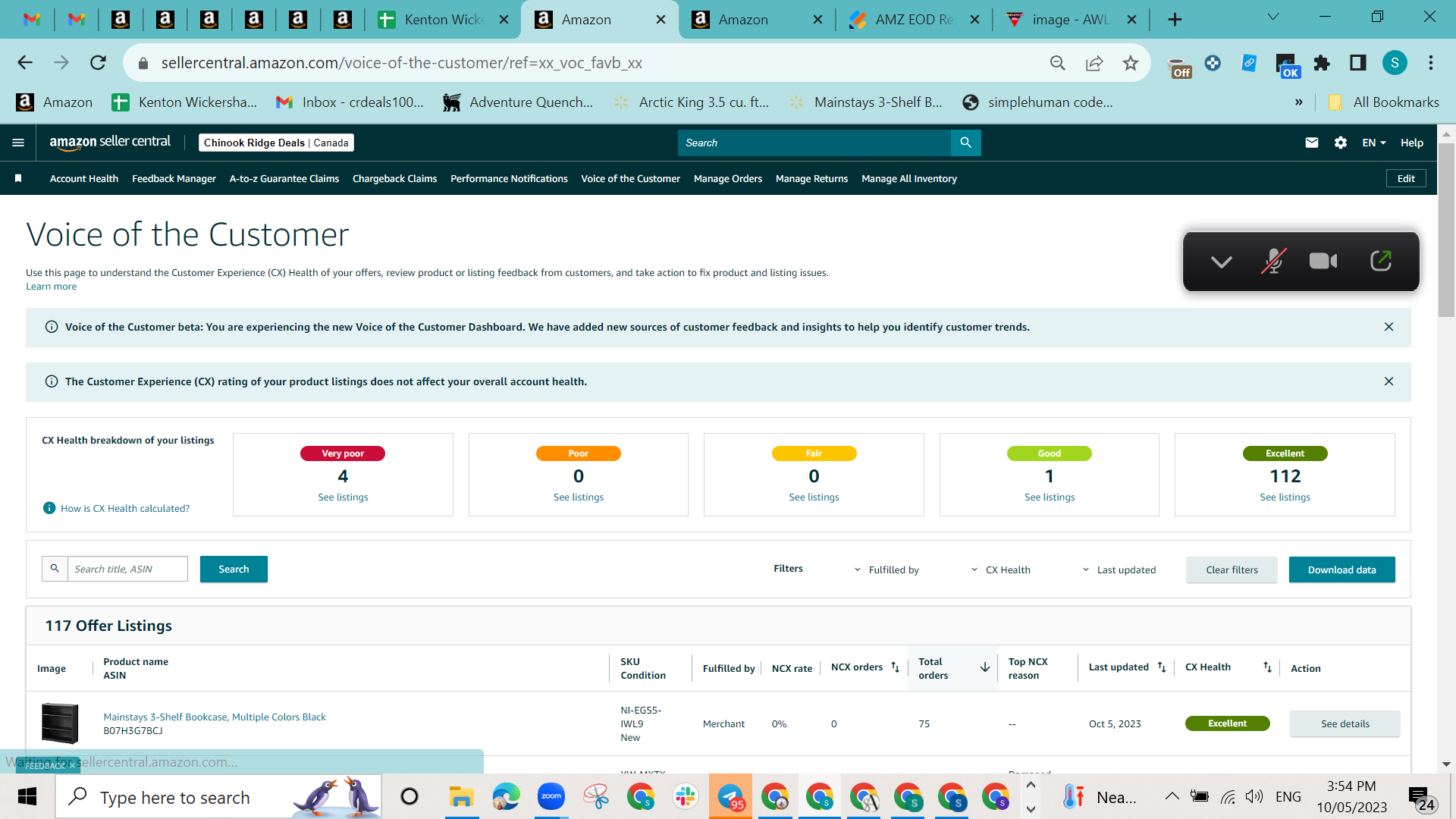Expand the CX Health filter dropdown
1456x819 pixels.
click(1001, 570)
